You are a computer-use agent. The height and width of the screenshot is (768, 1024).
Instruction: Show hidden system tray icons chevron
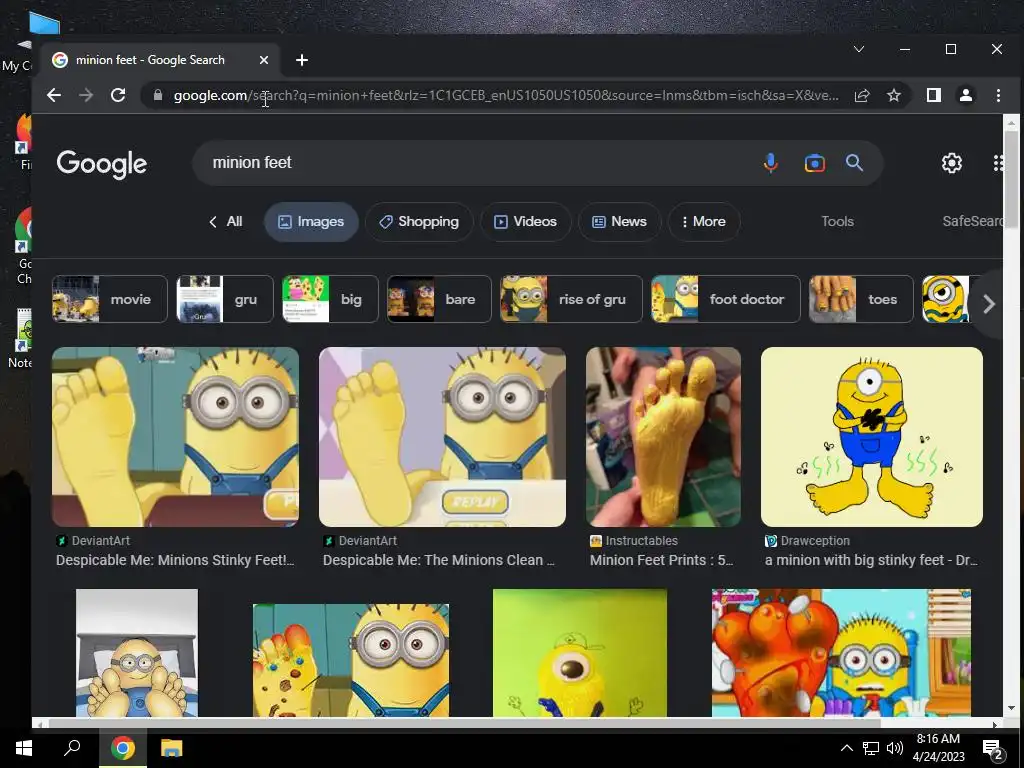(846, 748)
